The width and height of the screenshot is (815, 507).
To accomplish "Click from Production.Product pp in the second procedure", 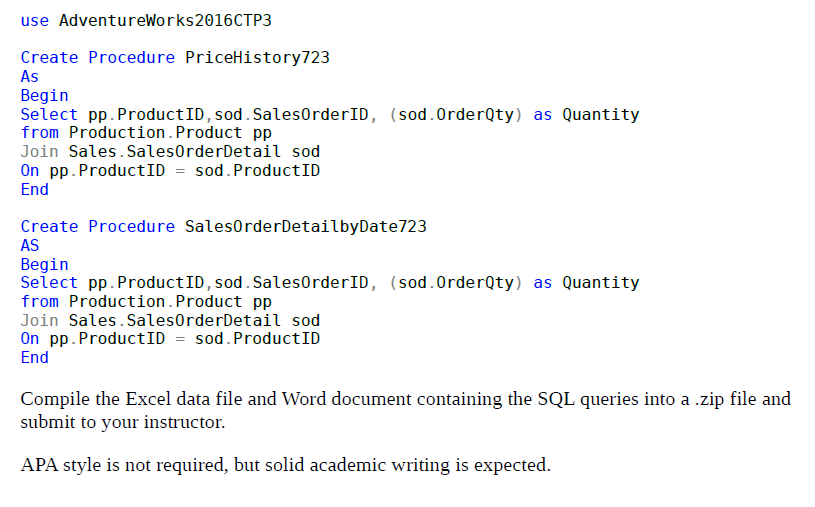I will [x=146, y=301].
